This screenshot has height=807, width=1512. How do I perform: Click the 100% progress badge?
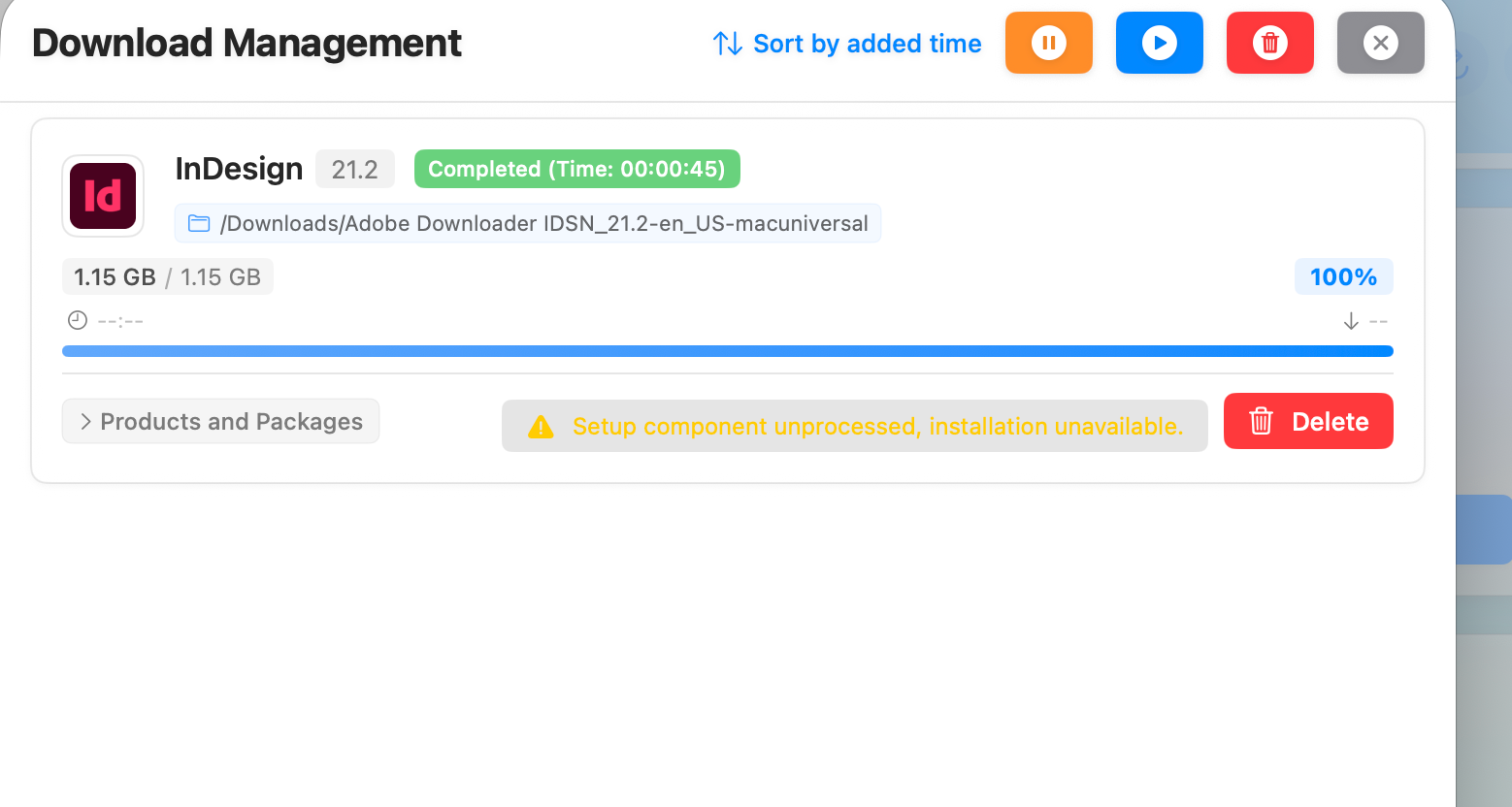[x=1343, y=277]
